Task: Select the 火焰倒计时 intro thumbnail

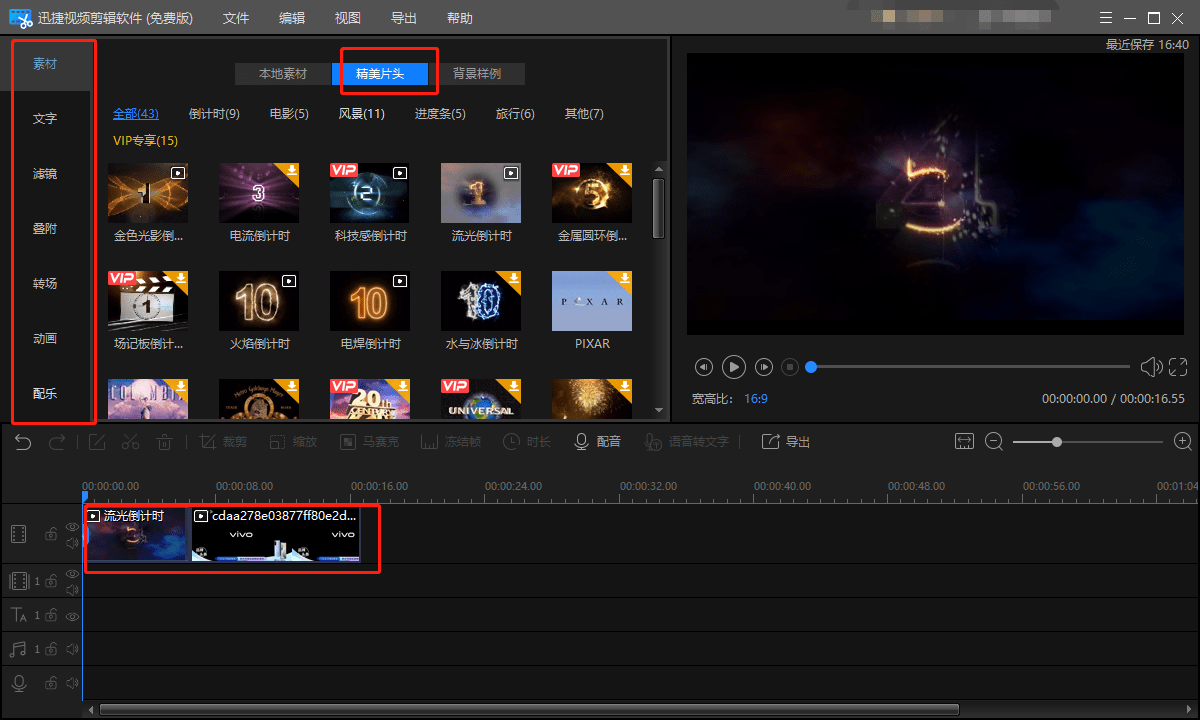Action: (x=259, y=301)
